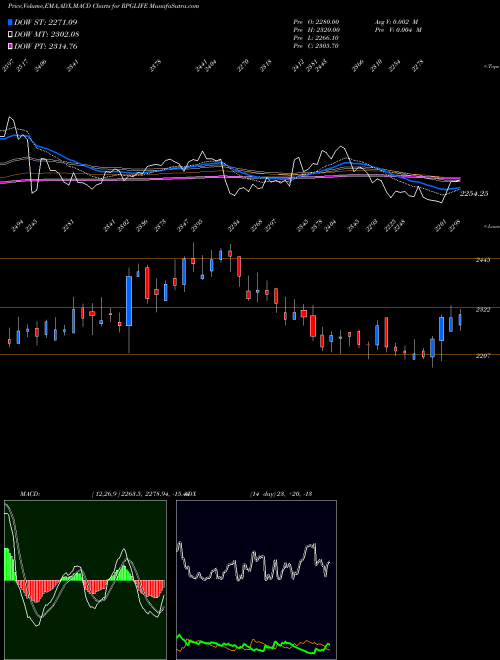
Task: Open the green MACD histogram panel
Action: tap(85, 580)
